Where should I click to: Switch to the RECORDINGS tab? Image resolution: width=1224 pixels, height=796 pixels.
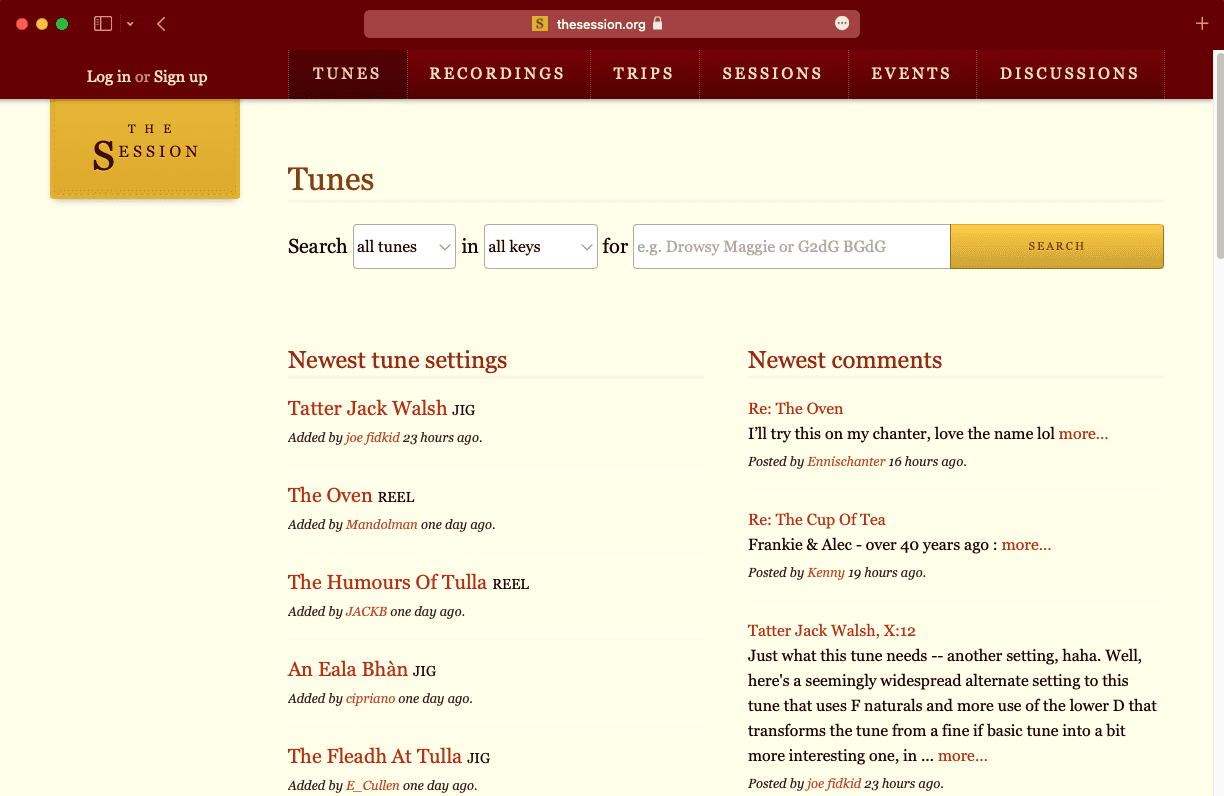[497, 73]
